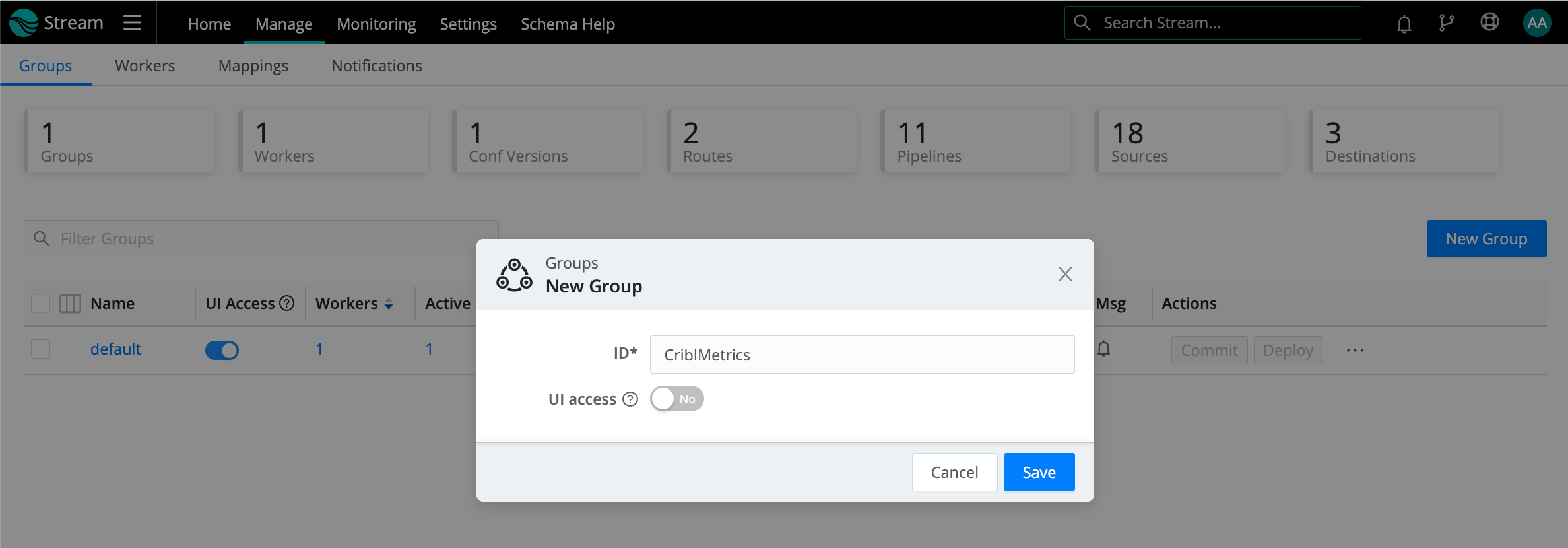Click the 1 Conf Versions summary card
Screen dimensions: 1568x548
(548, 141)
